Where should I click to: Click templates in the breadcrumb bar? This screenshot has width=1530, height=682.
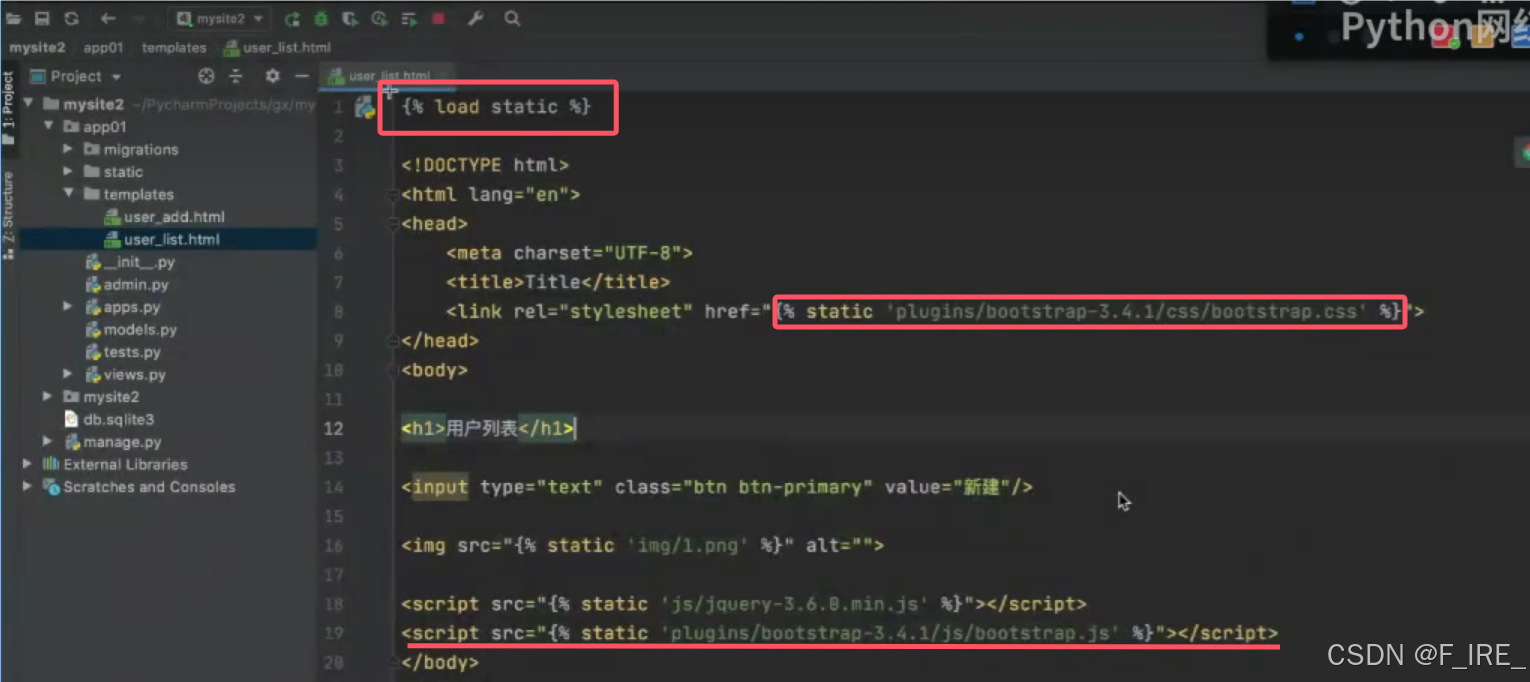174,47
